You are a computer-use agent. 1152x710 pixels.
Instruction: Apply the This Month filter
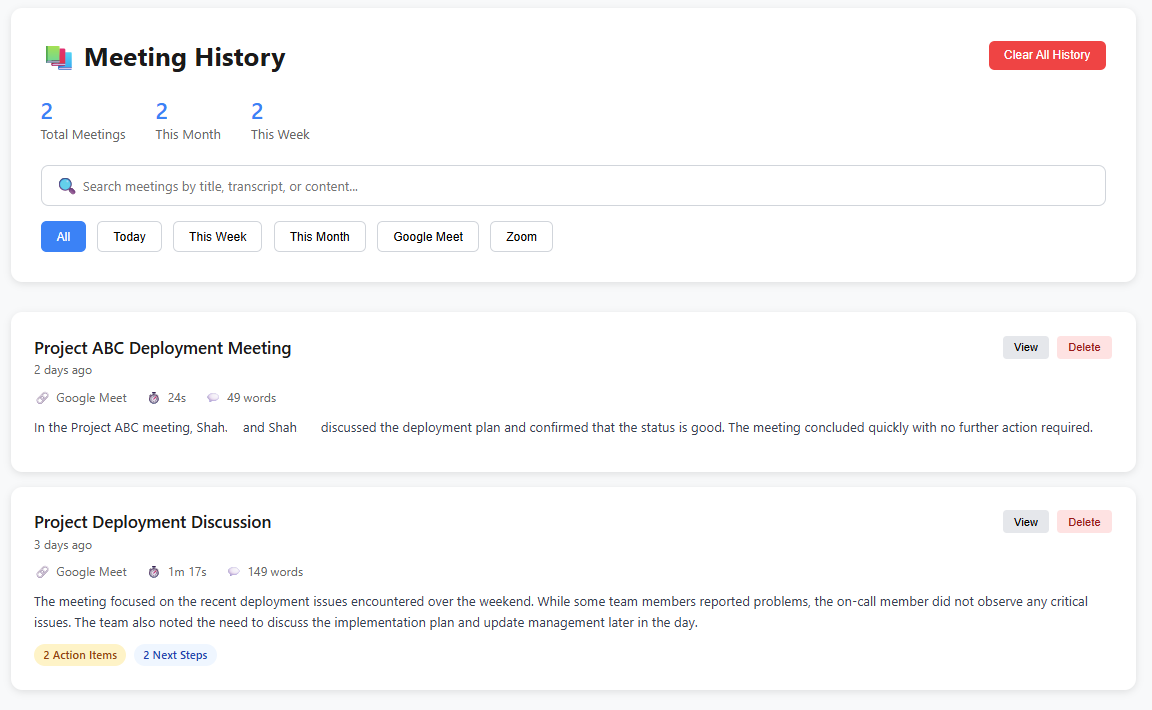319,237
